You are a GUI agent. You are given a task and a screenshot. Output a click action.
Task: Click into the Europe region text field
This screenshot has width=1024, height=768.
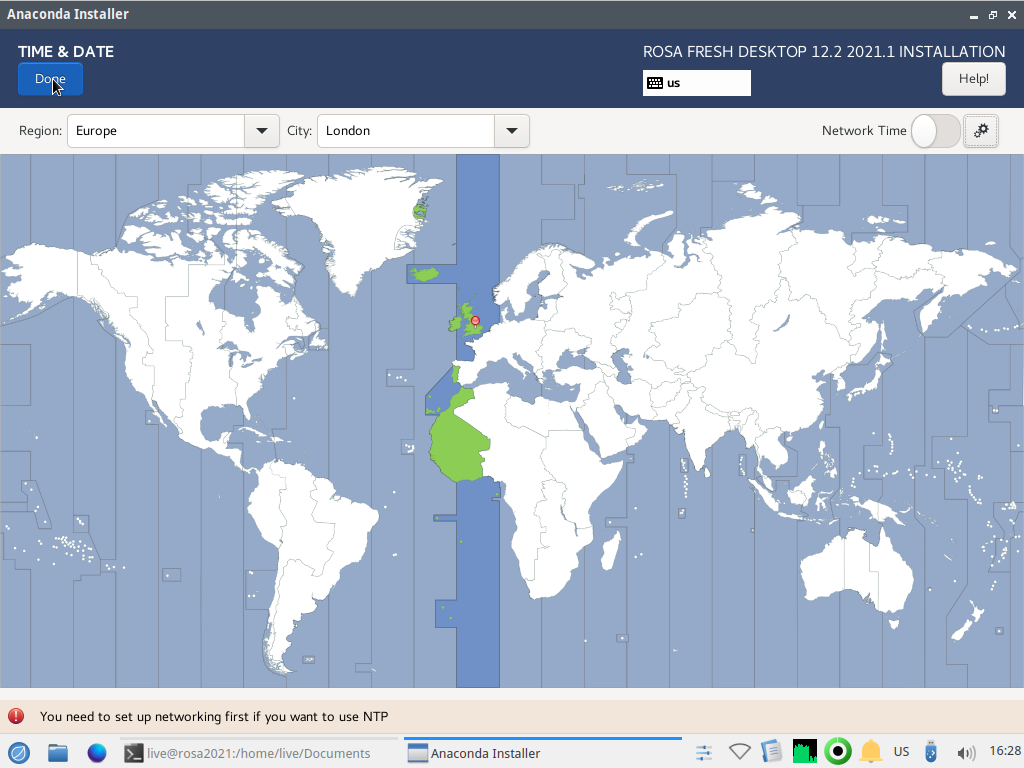[x=156, y=131]
